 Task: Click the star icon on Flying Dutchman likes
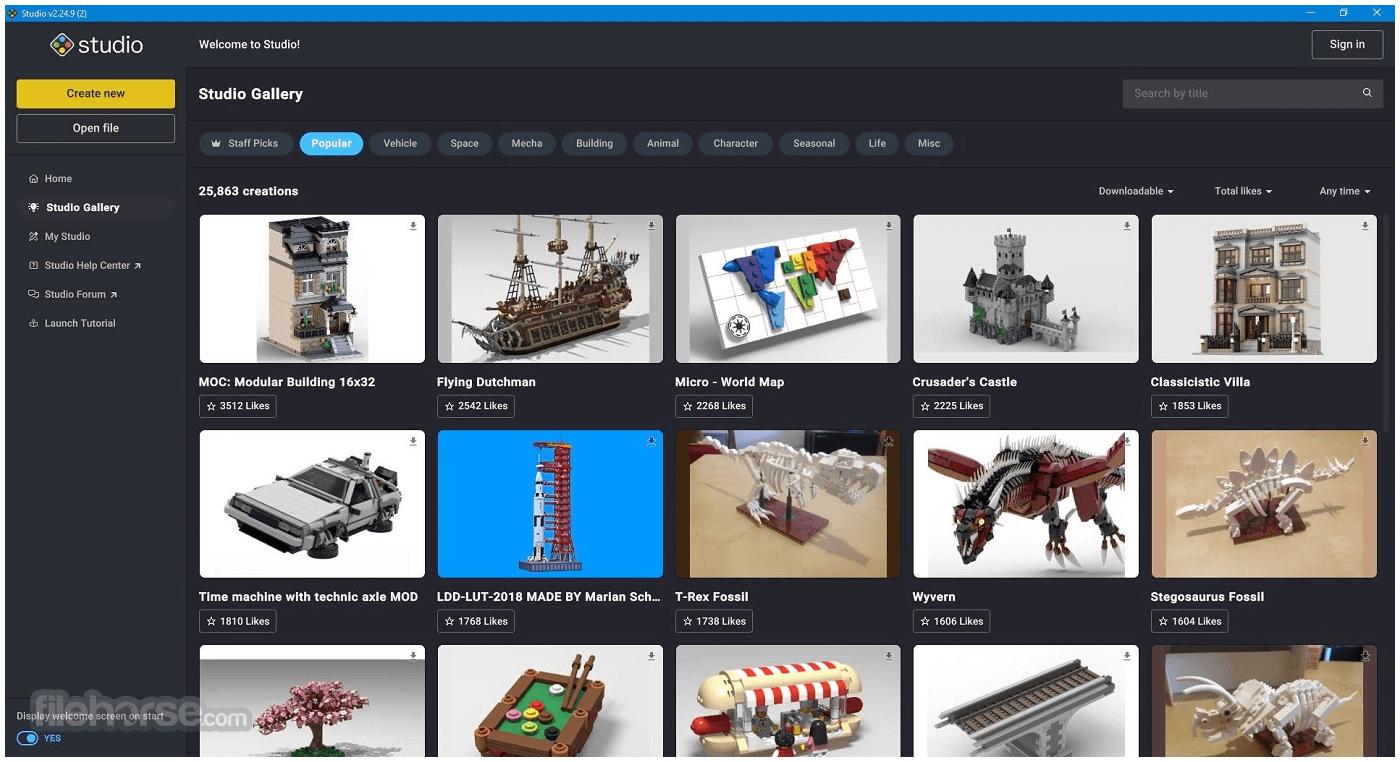point(450,406)
